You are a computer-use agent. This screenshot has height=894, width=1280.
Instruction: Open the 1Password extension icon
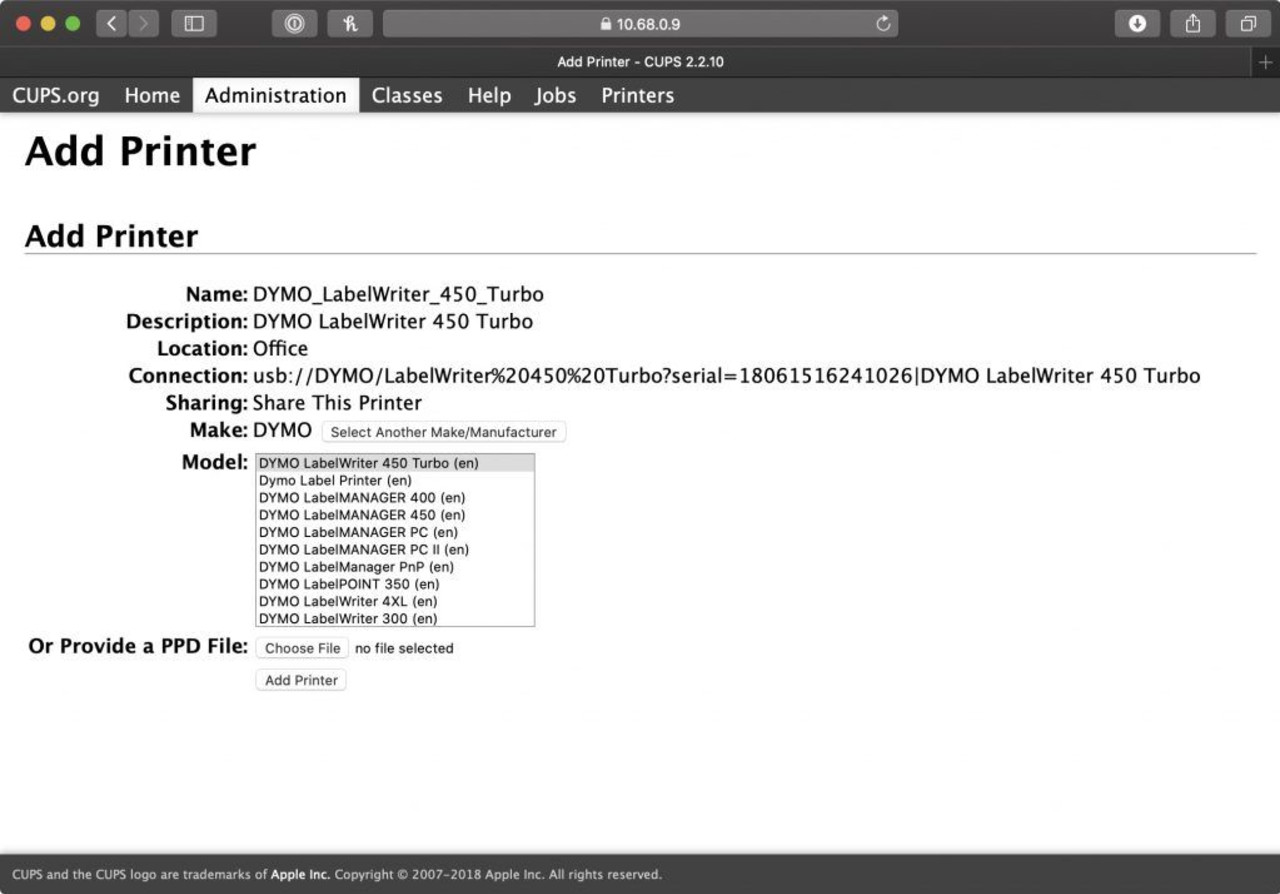click(x=294, y=24)
